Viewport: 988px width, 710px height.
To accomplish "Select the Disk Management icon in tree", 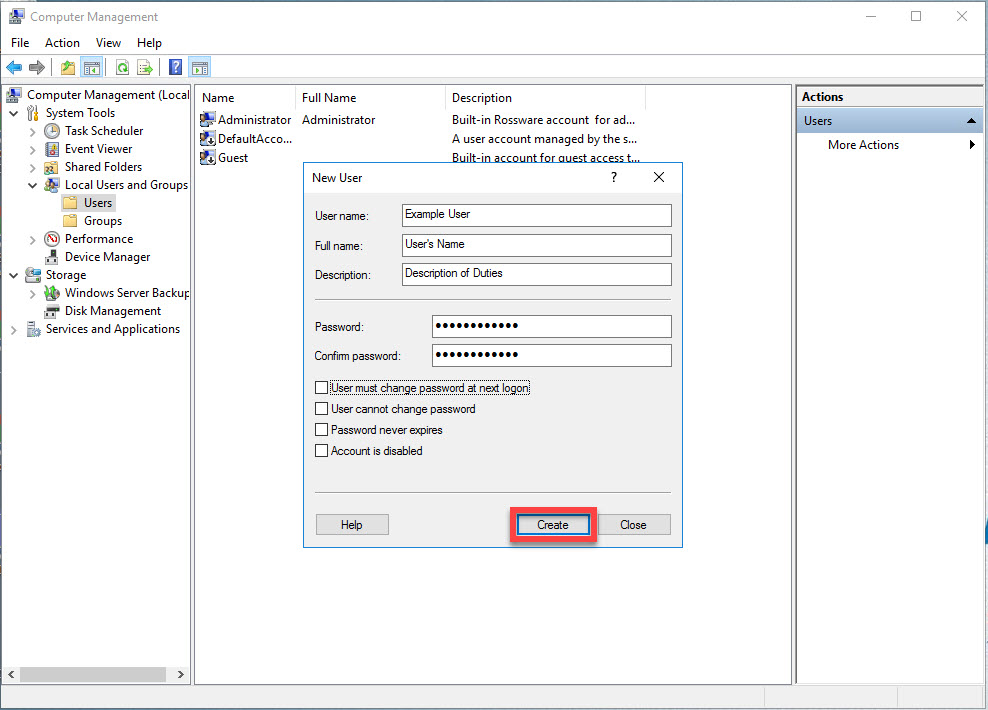I will coord(52,311).
